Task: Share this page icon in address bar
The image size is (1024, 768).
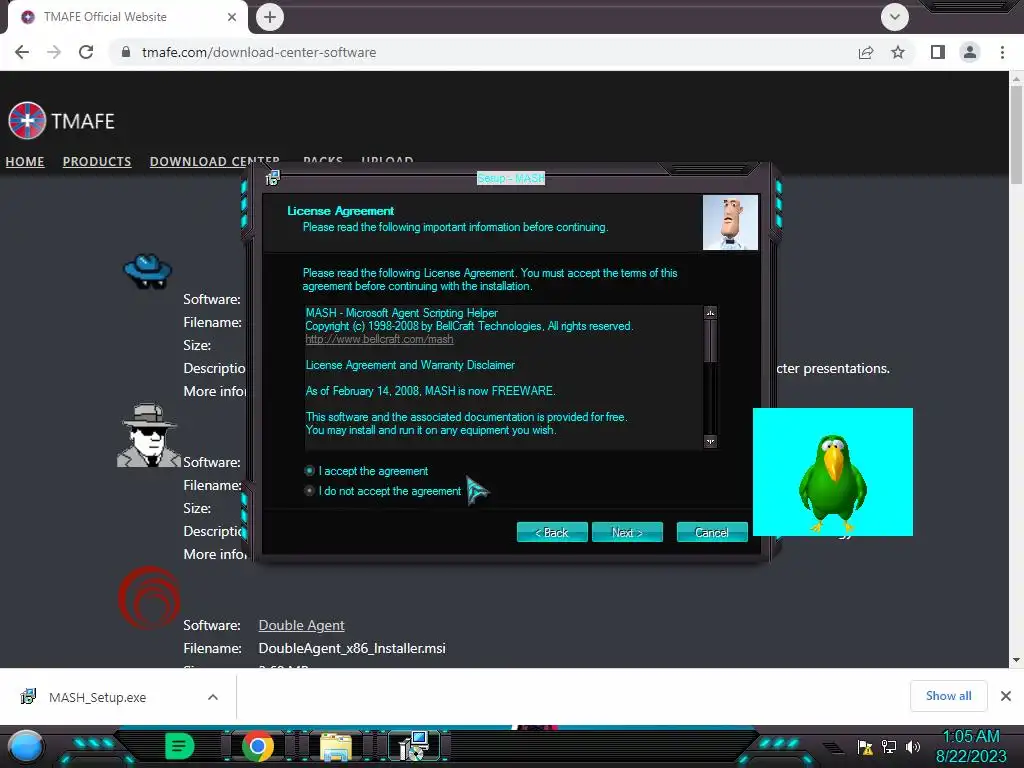Action: (866, 52)
